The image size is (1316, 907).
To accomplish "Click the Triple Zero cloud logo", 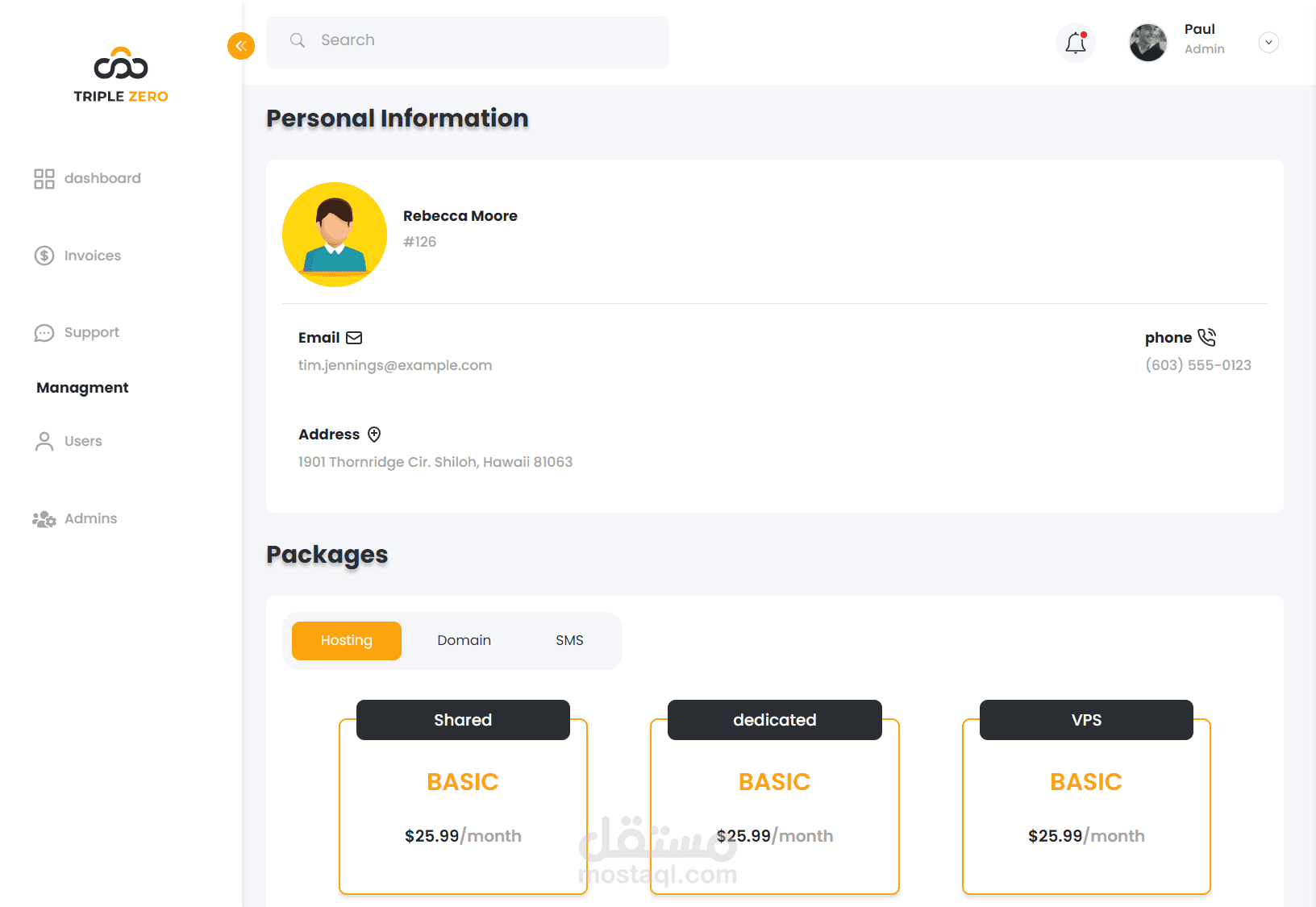I will click(121, 64).
